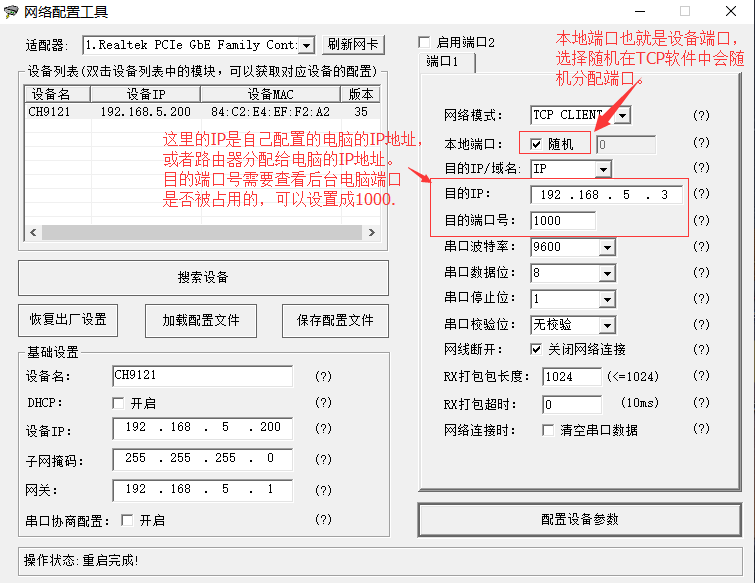
Task: Click version 35 cell in device list
Action: (361, 112)
